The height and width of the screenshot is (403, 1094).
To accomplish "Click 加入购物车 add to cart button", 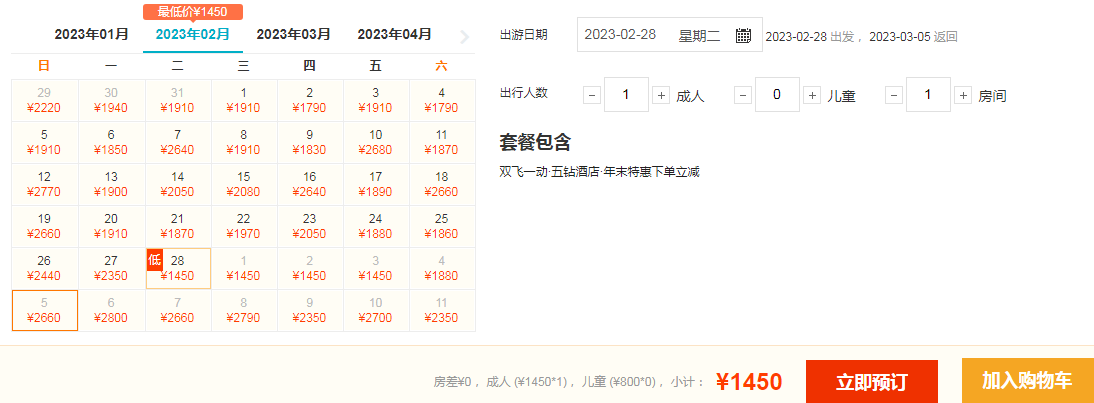I will [x=1027, y=381].
